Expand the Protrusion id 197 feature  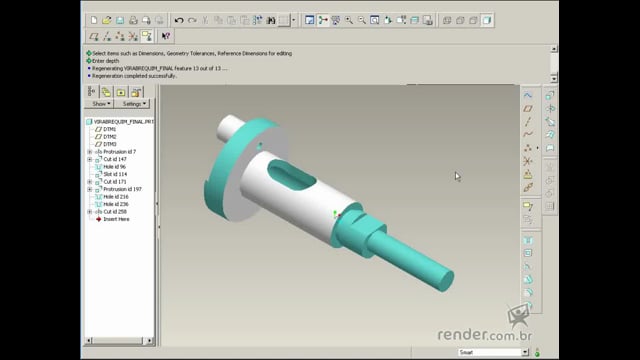click(x=89, y=189)
